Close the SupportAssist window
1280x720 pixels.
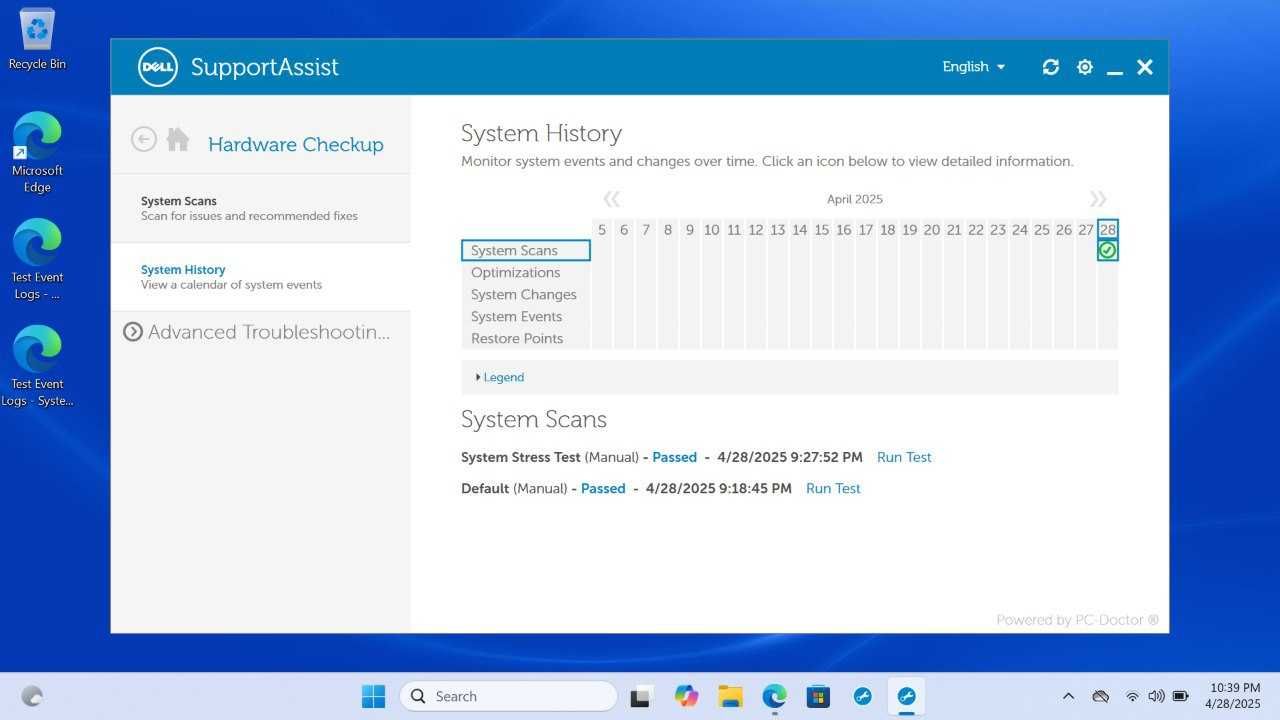(x=1145, y=67)
